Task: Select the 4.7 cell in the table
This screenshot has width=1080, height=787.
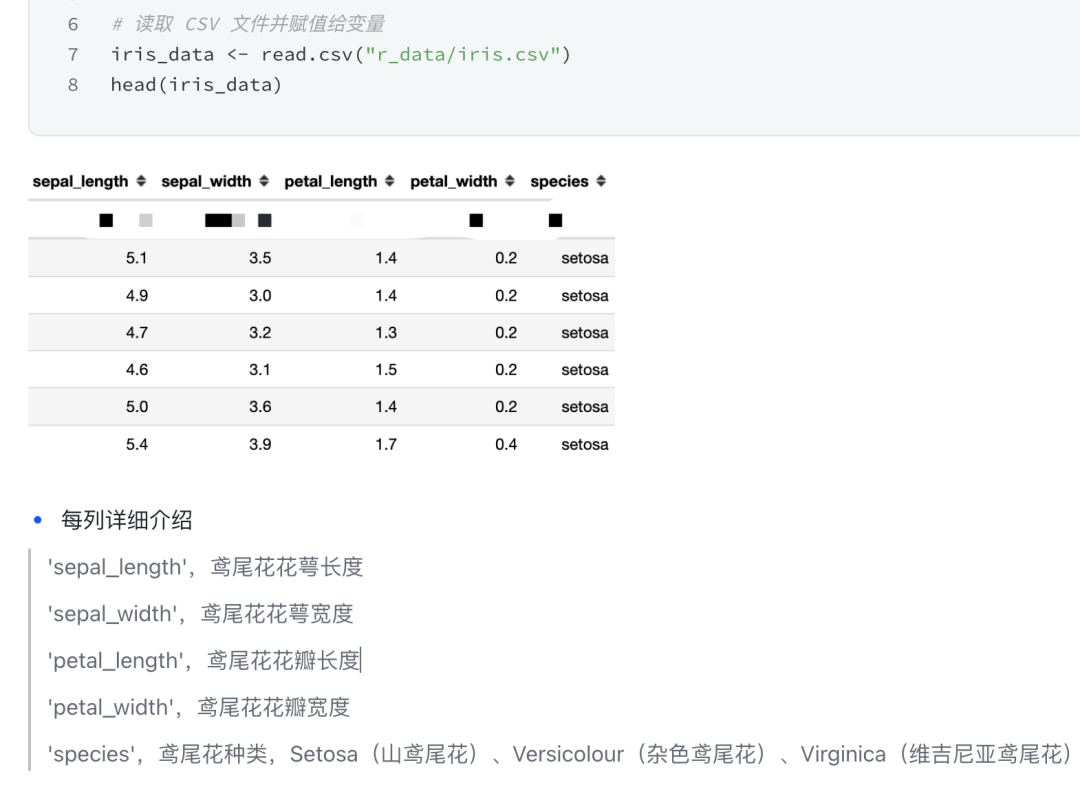Action: [136, 333]
